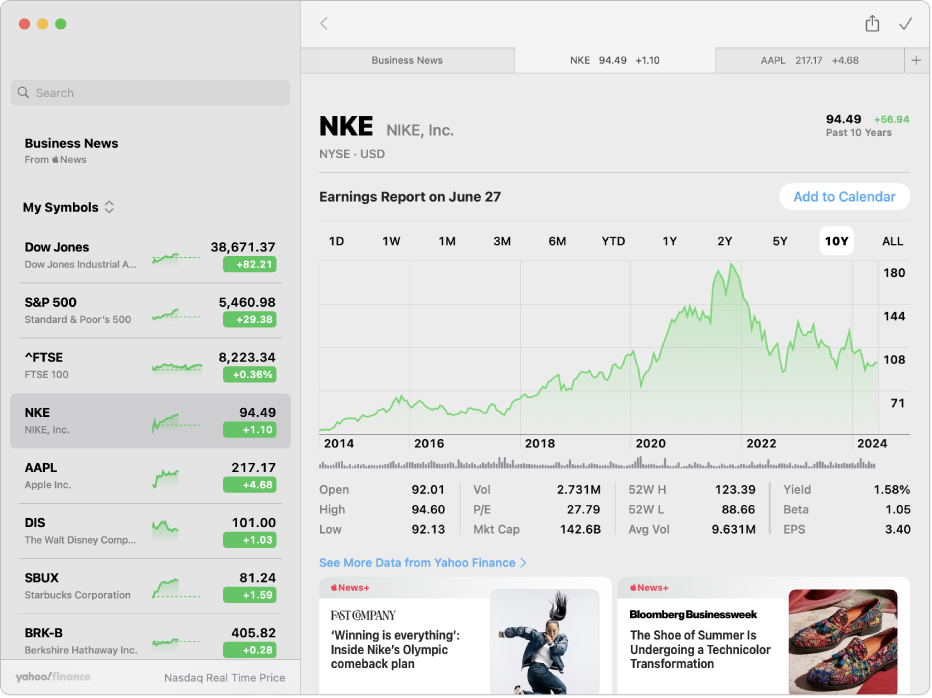Select the 1M chart range
The width and height of the screenshot is (932, 698).
point(447,241)
